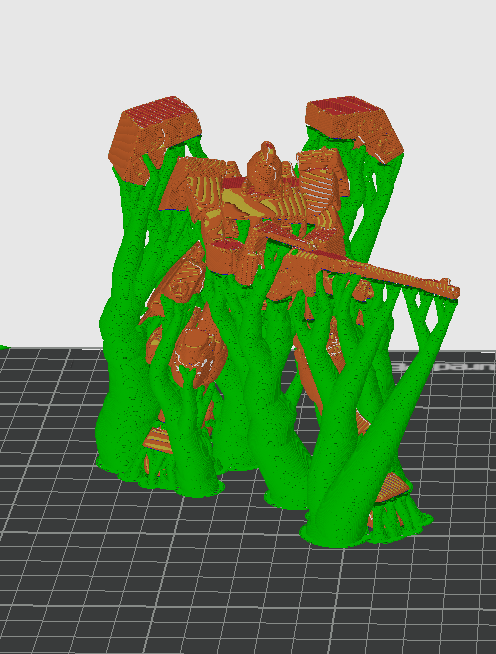Click red top surface of left shoulder block
The width and height of the screenshot is (496, 654).
[x=159, y=111]
